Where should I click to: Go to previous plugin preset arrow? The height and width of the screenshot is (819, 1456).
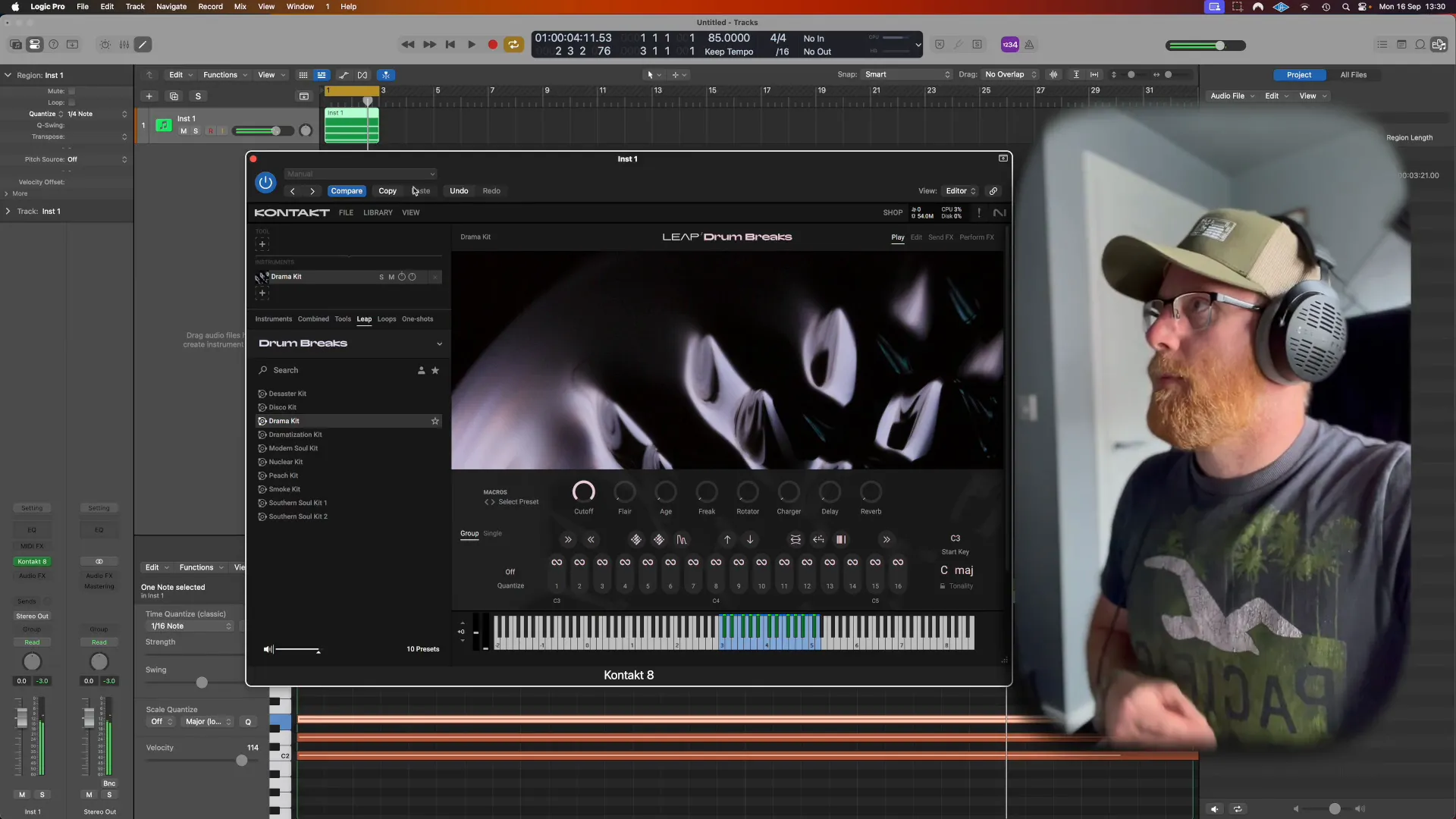[x=293, y=191]
